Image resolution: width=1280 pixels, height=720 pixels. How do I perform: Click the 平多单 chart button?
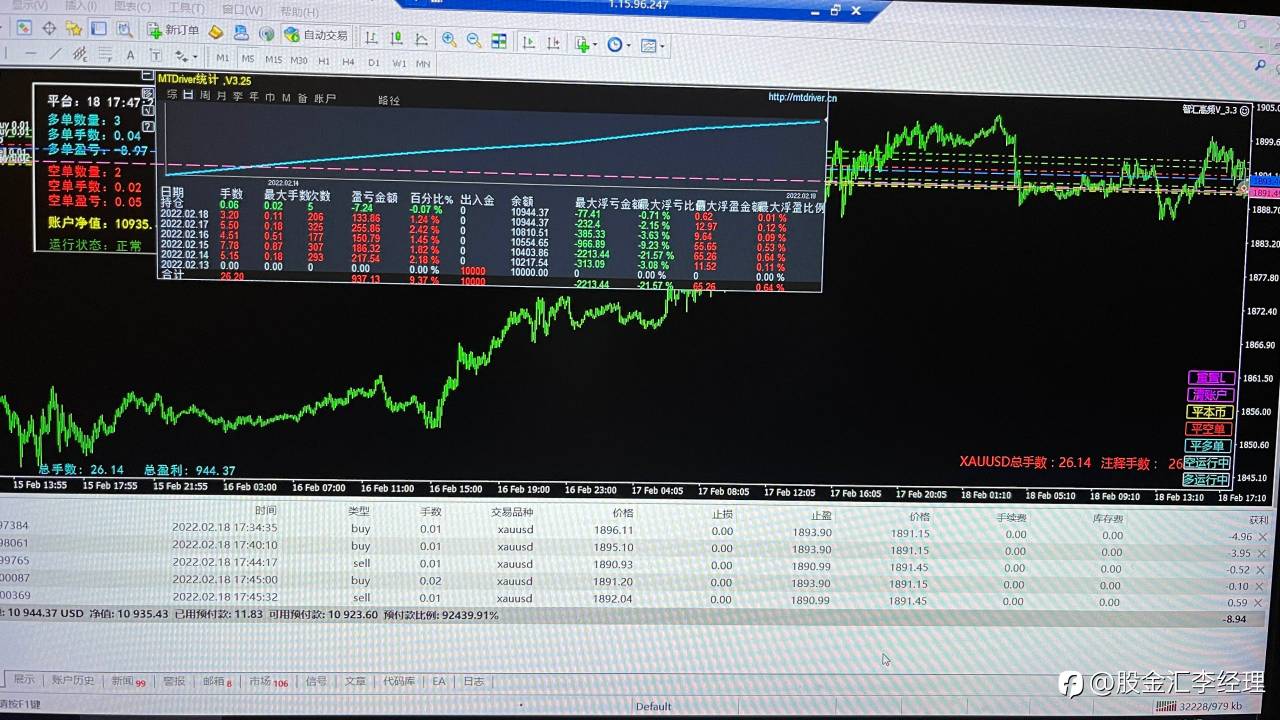click(1207, 446)
